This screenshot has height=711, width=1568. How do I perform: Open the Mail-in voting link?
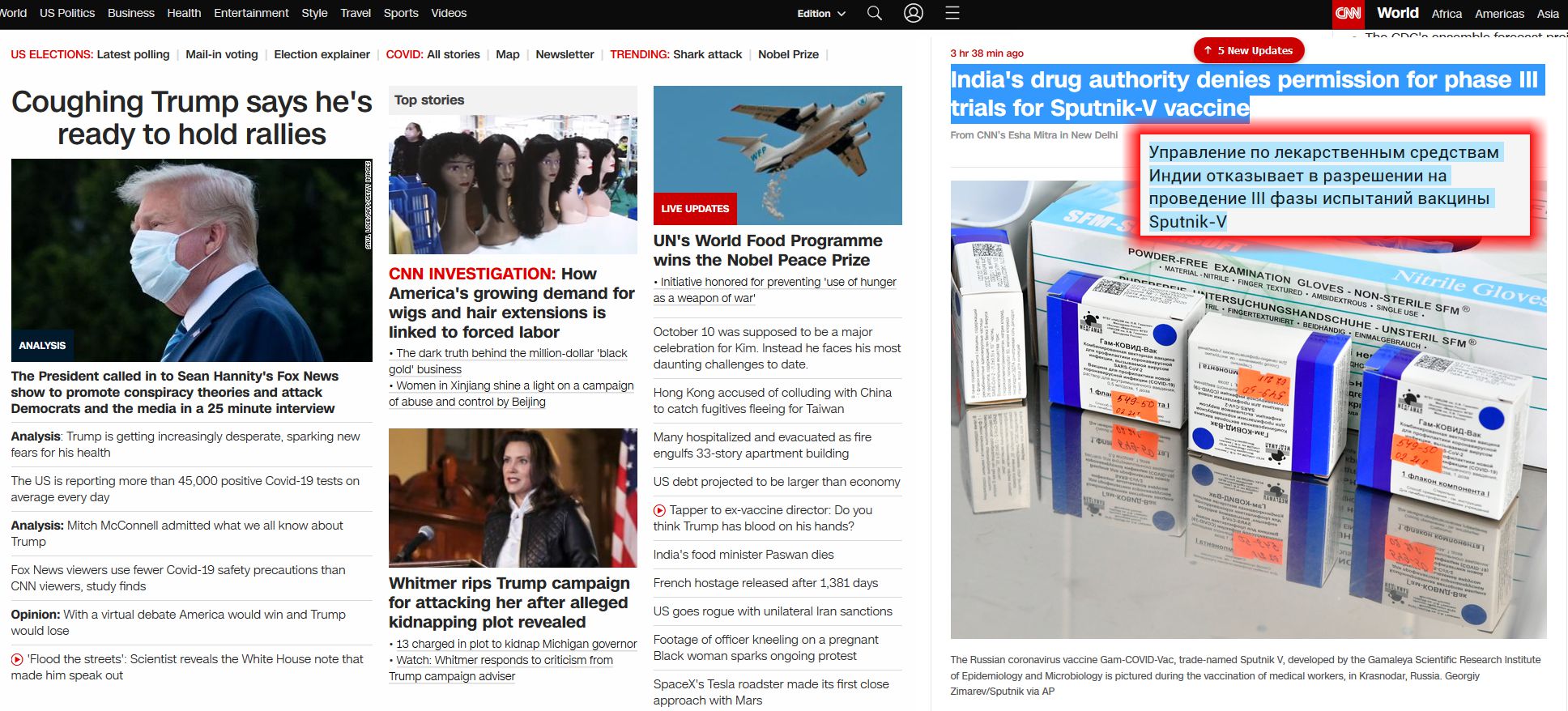(x=222, y=54)
